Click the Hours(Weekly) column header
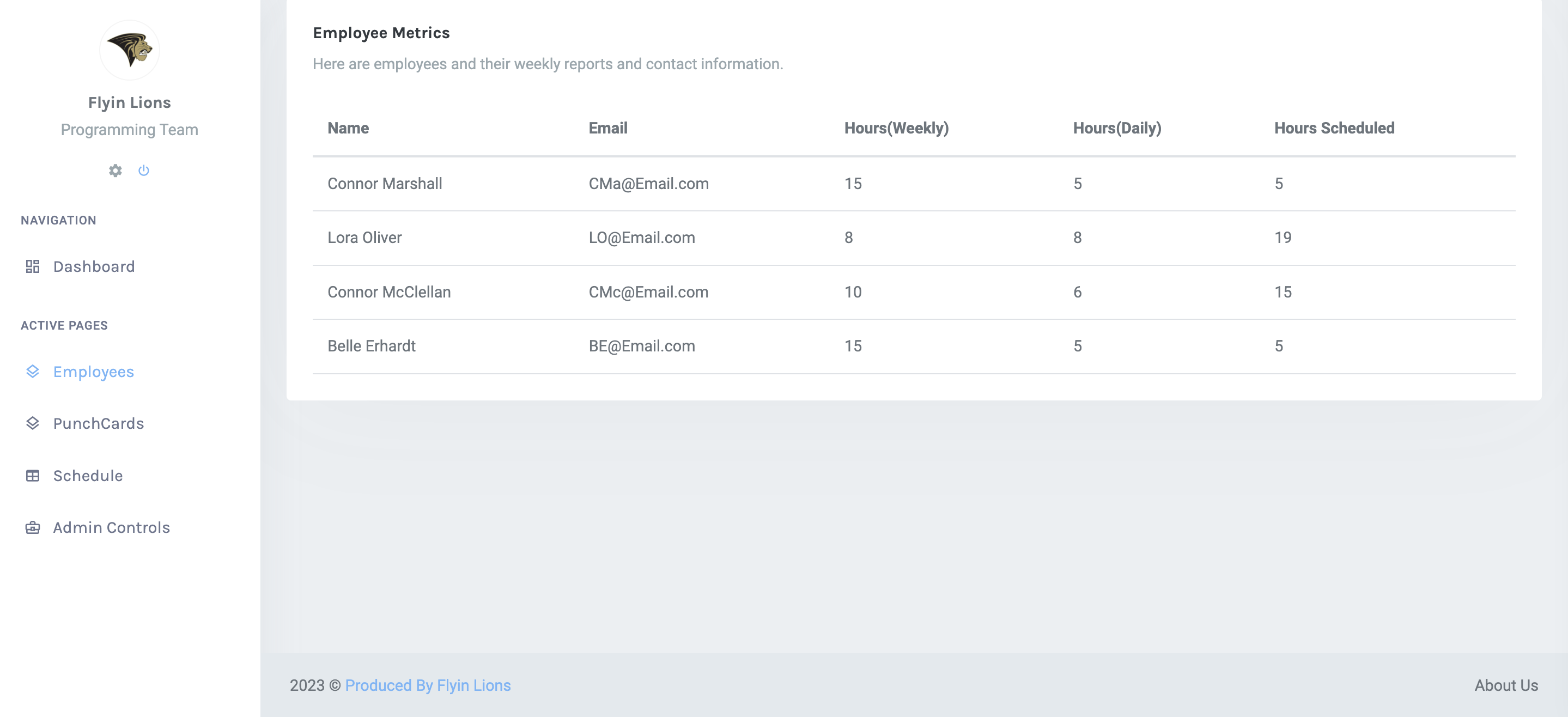1568x717 pixels. pyautogui.click(x=896, y=129)
